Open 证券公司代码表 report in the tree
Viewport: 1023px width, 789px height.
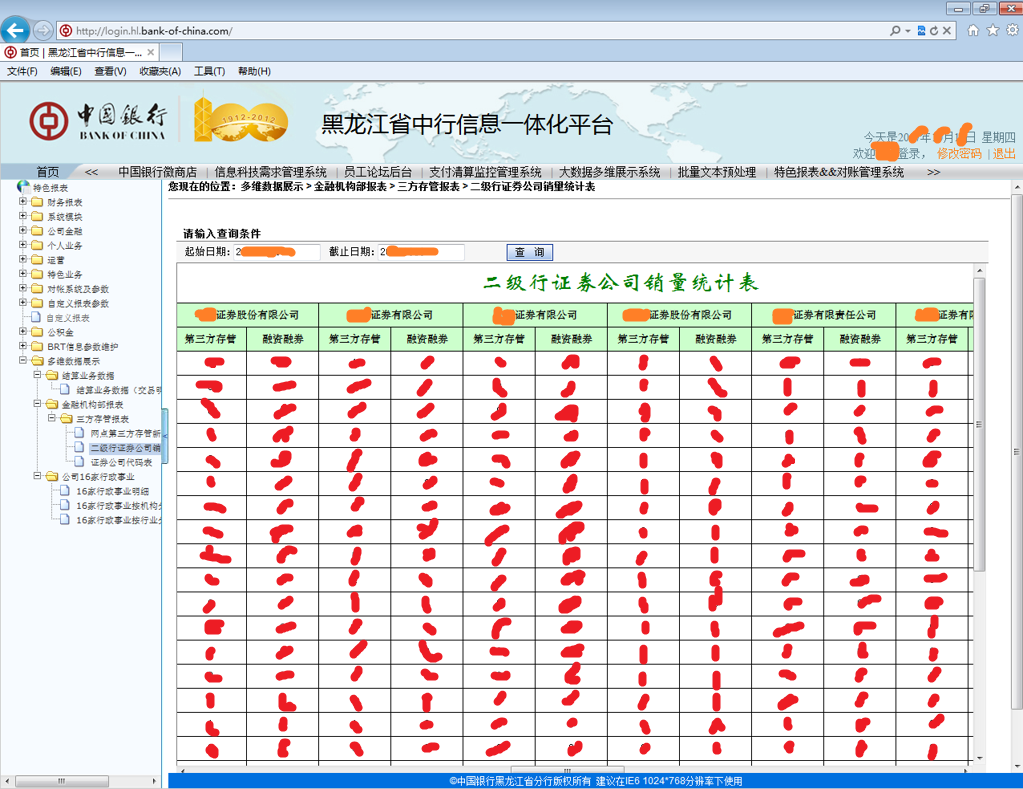click(x=120, y=463)
